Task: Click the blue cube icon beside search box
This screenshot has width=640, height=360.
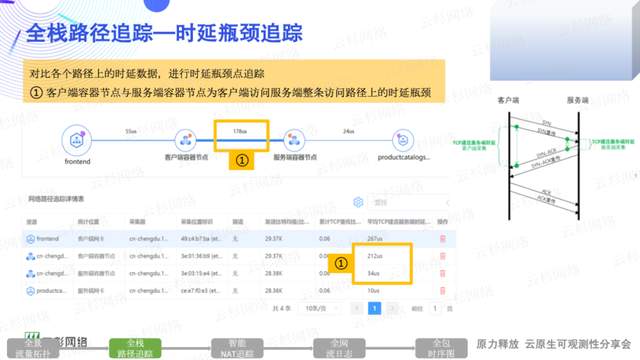Action: coord(358,202)
